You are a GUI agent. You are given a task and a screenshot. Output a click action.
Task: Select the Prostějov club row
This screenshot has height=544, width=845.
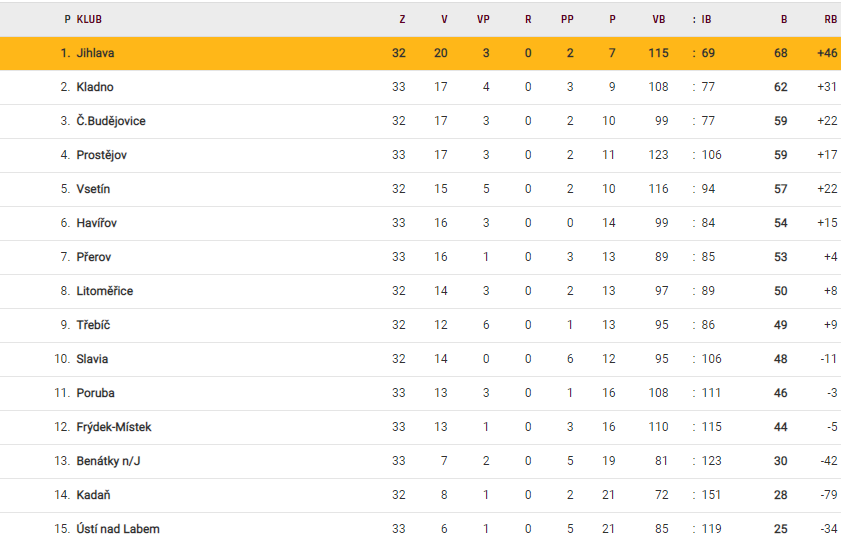tap(101, 155)
